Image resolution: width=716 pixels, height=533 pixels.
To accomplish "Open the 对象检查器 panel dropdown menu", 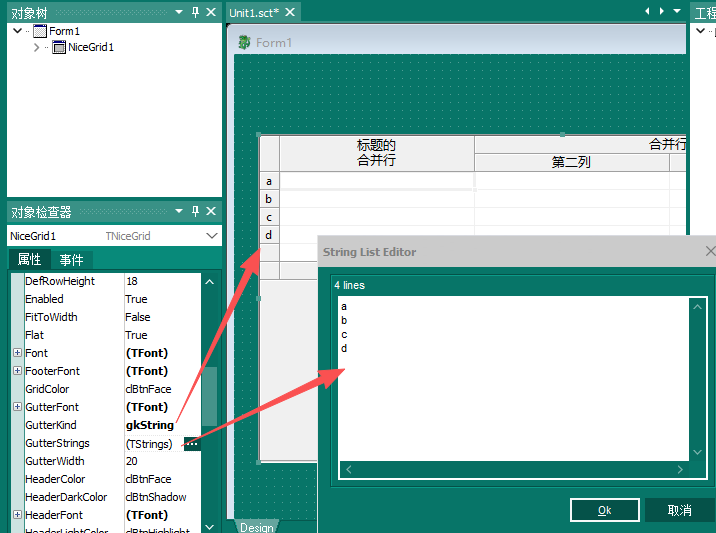I will (x=179, y=211).
